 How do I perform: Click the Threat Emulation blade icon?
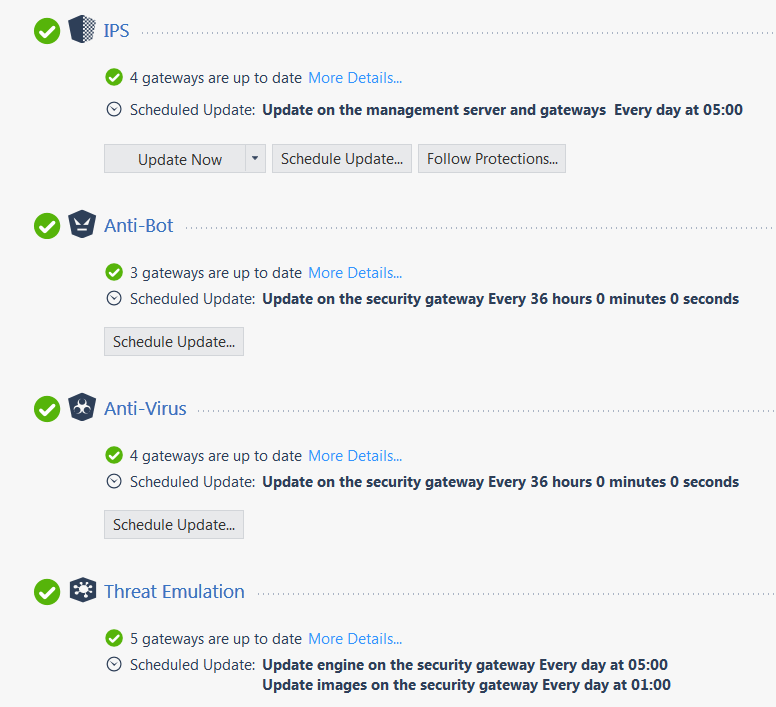[x=83, y=590]
